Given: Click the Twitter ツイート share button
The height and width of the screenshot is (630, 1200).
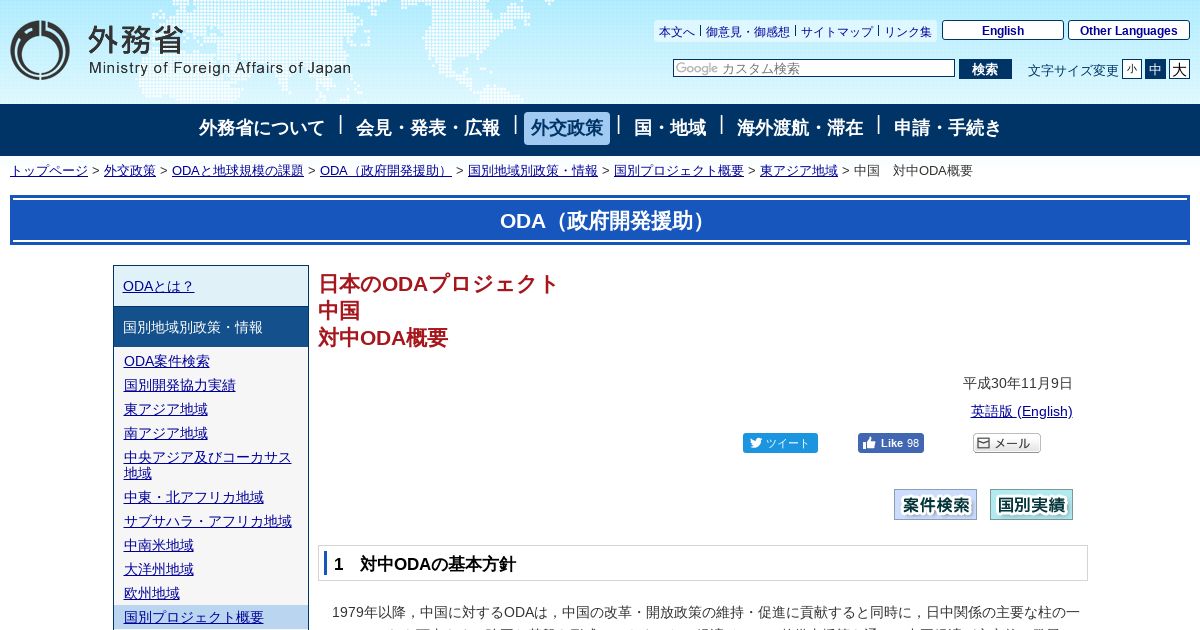Looking at the screenshot, I should pos(780,443).
